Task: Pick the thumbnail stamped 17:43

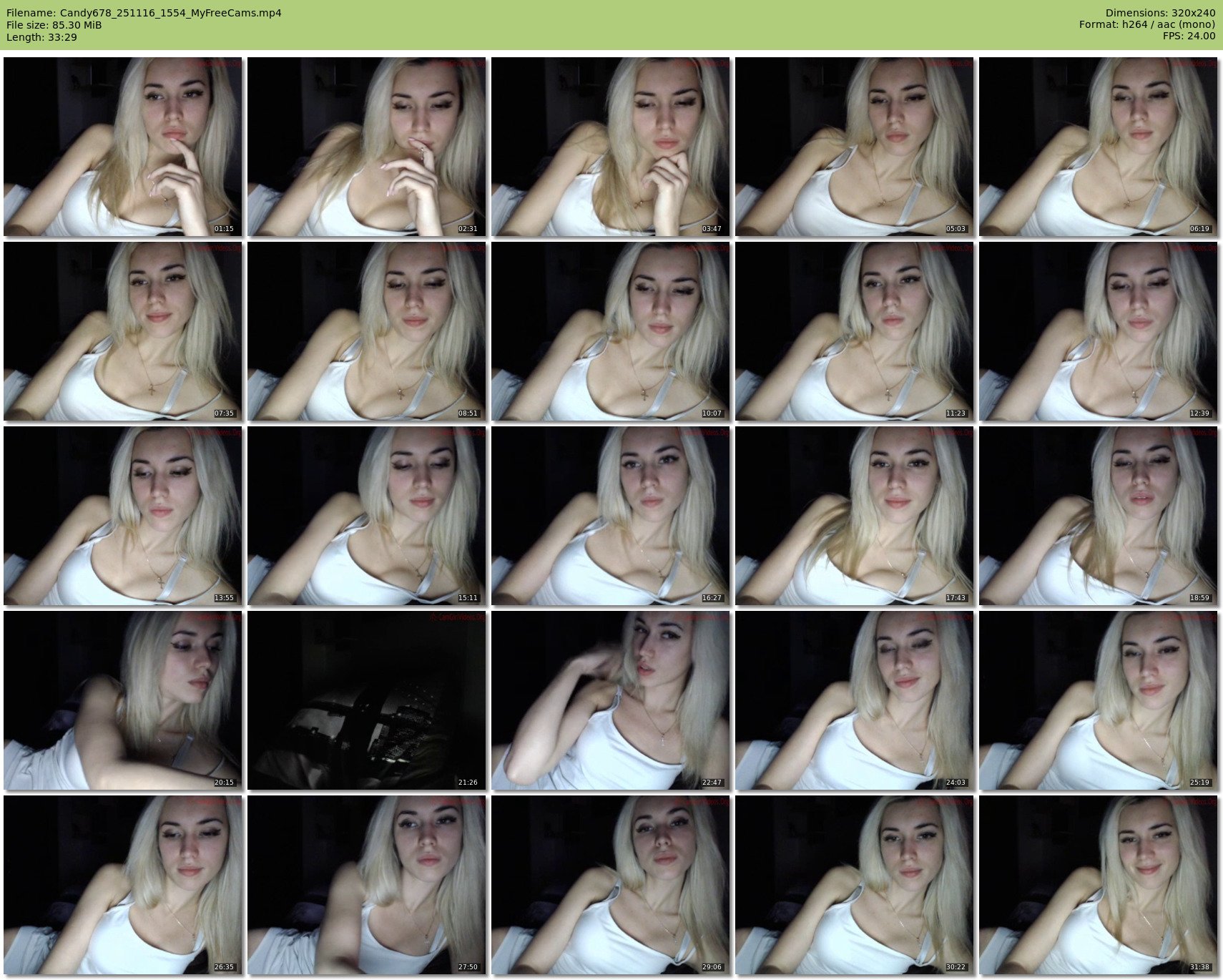Action: (x=855, y=516)
